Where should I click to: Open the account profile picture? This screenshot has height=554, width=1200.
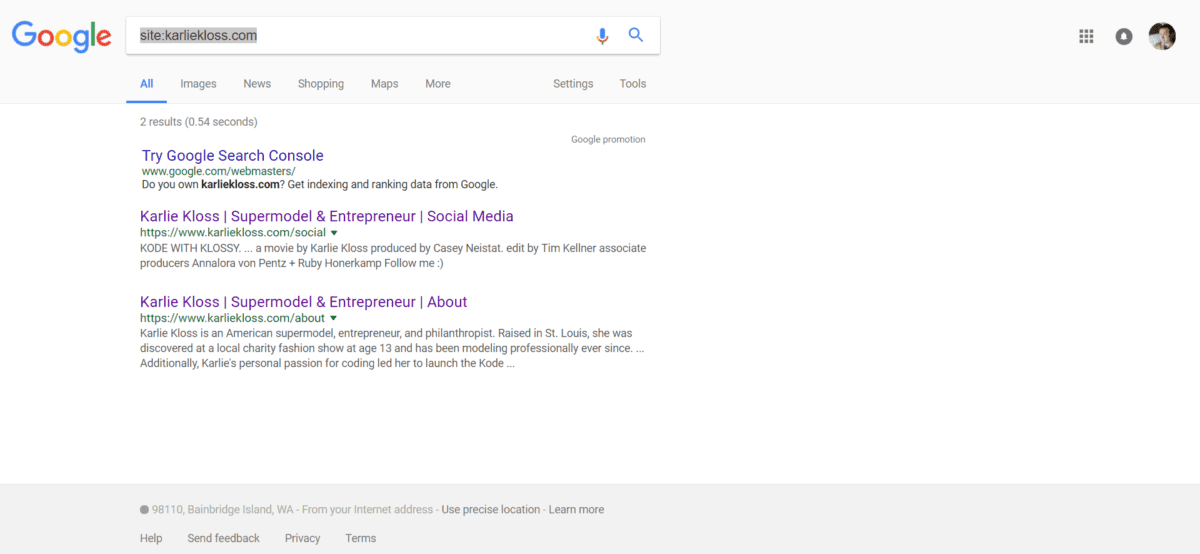1162,36
